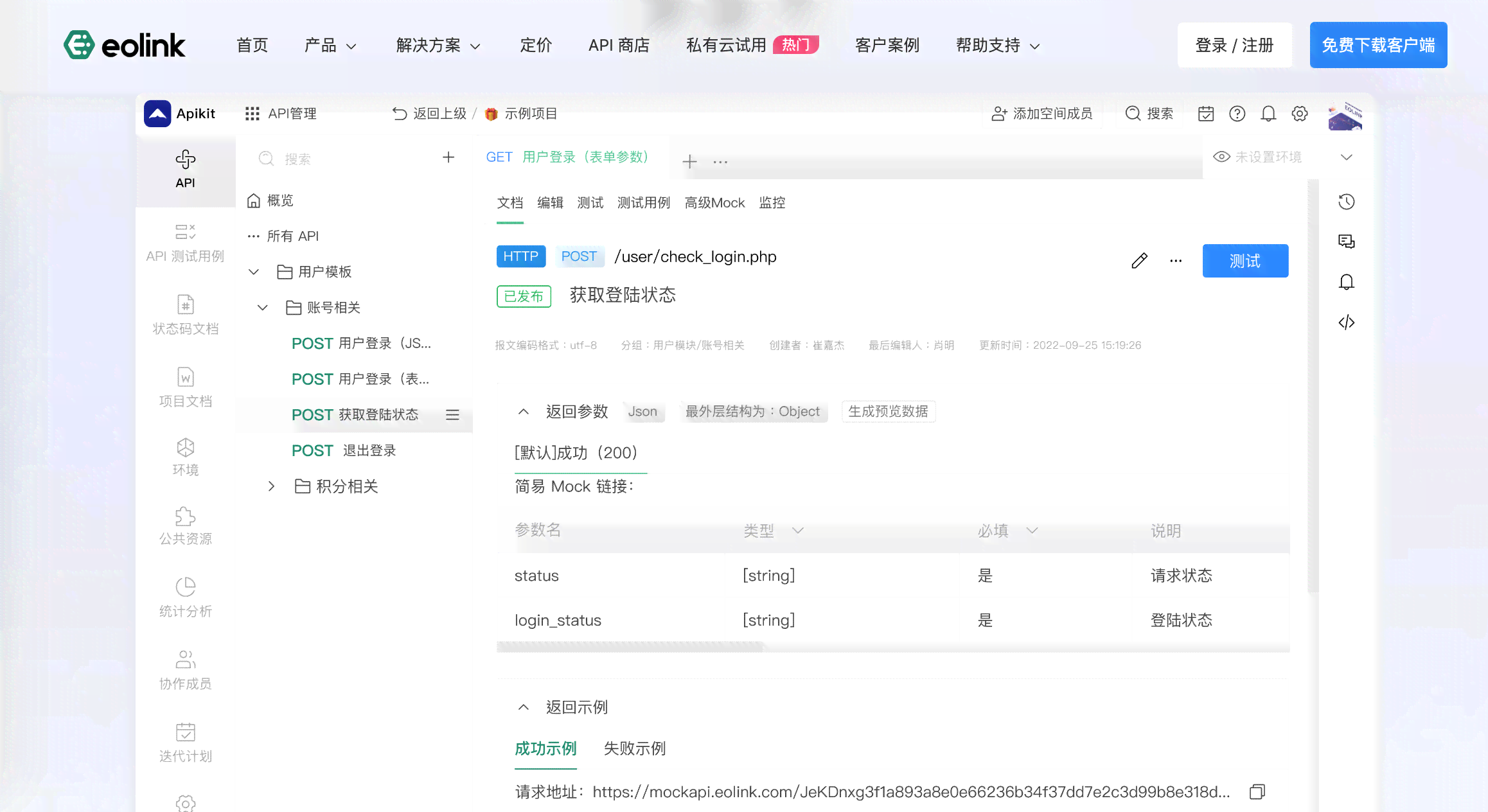The image size is (1488, 812).
Task: Click the vertical content scrollbar
Action: click(1313, 385)
